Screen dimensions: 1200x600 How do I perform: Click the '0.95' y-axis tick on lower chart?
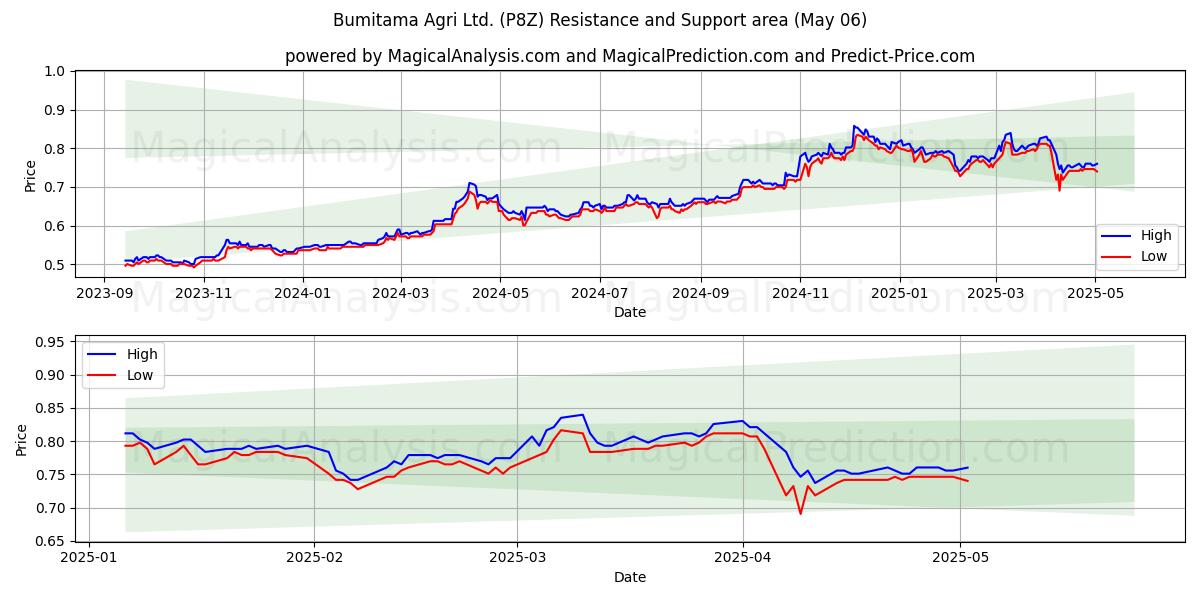[x=52, y=342]
